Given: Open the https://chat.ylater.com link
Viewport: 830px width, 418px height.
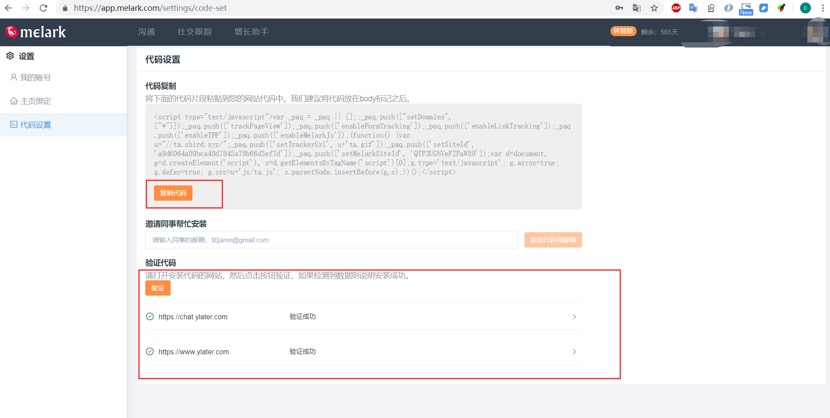Looking at the screenshot, I should 193,317.
